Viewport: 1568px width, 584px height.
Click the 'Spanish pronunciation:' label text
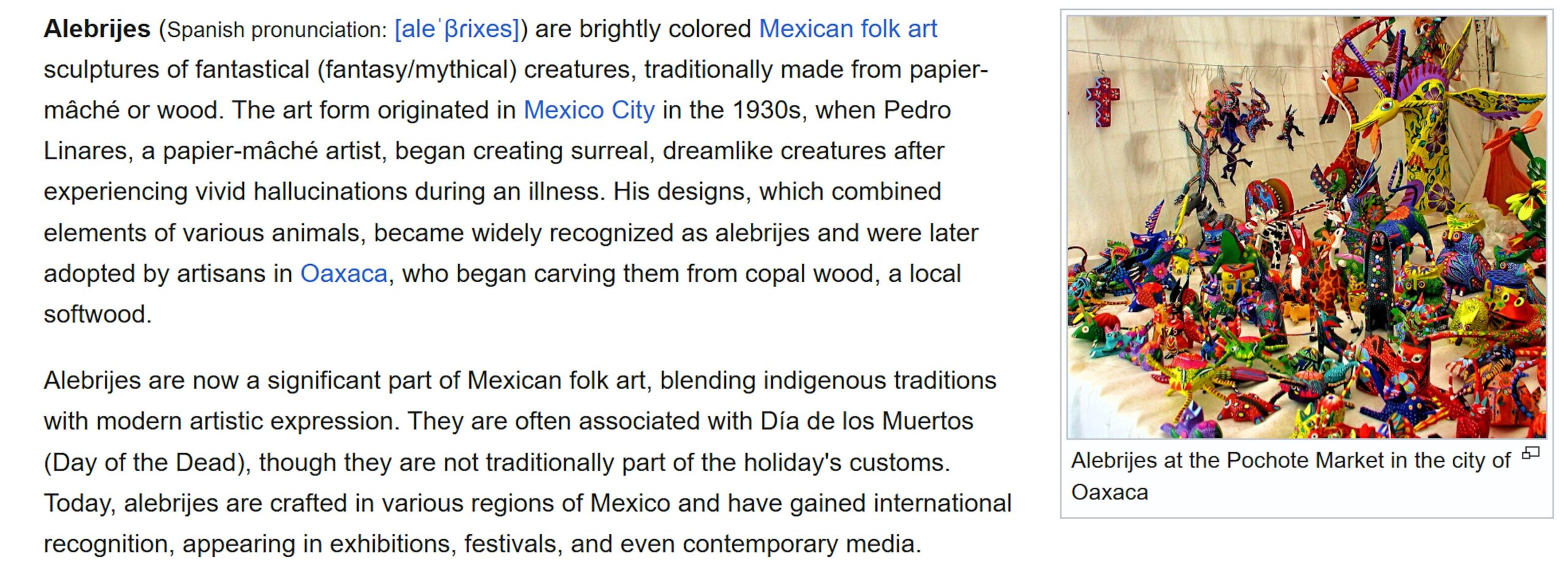[277, 30]
